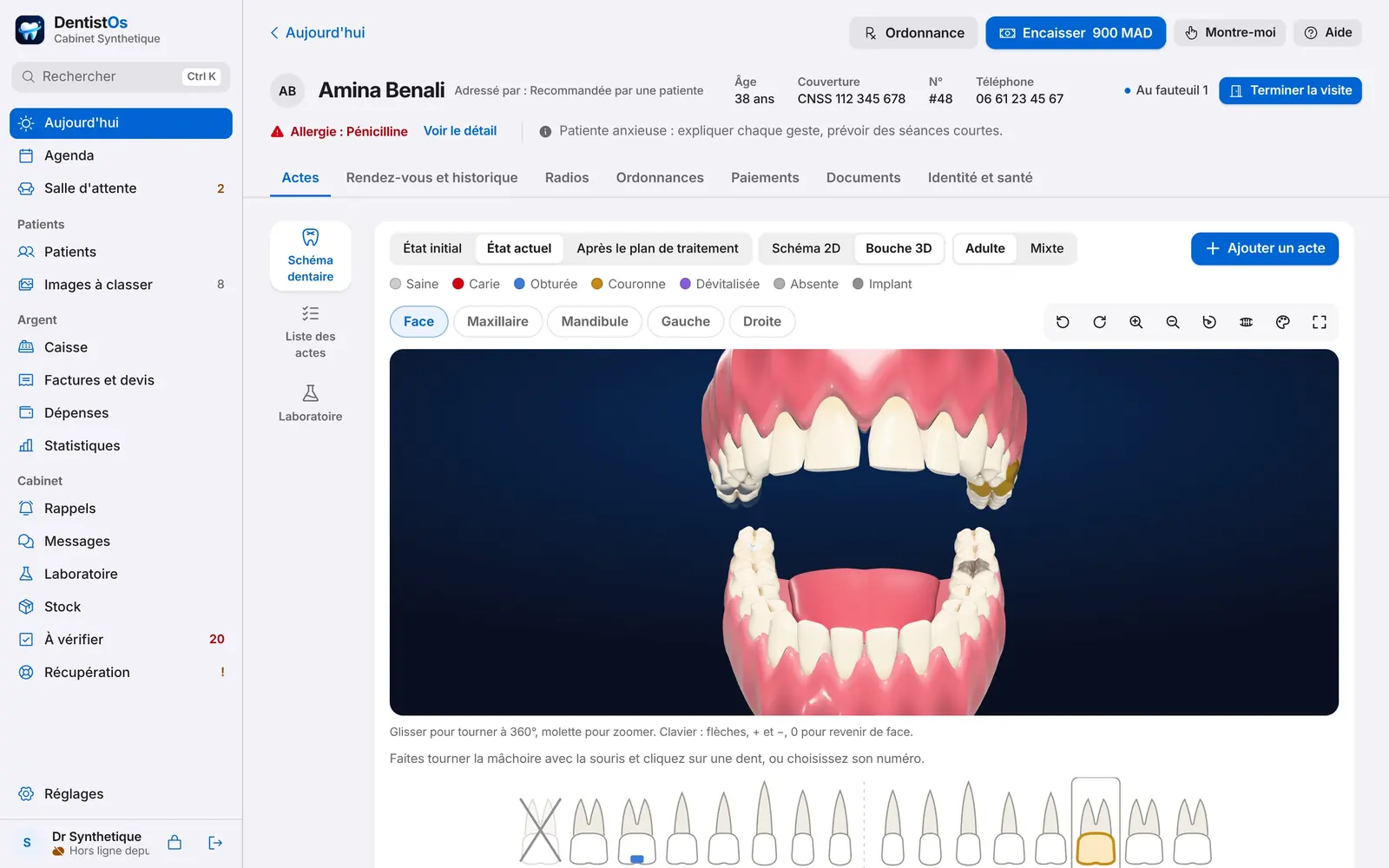Click Encaisser 900 MAD button

pos(1076,33)
